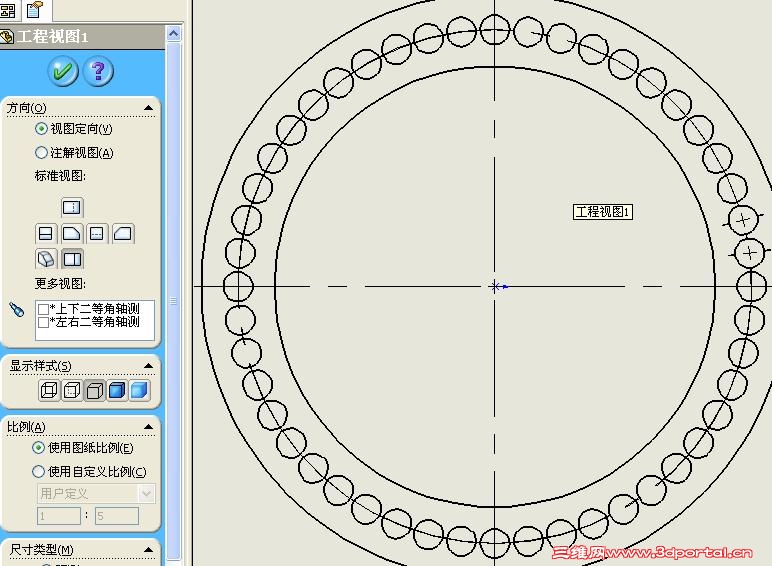This screenshot has height=566, width=772.
Task: Collapse the 显示样式(S) section
Action: click(149, 366)
